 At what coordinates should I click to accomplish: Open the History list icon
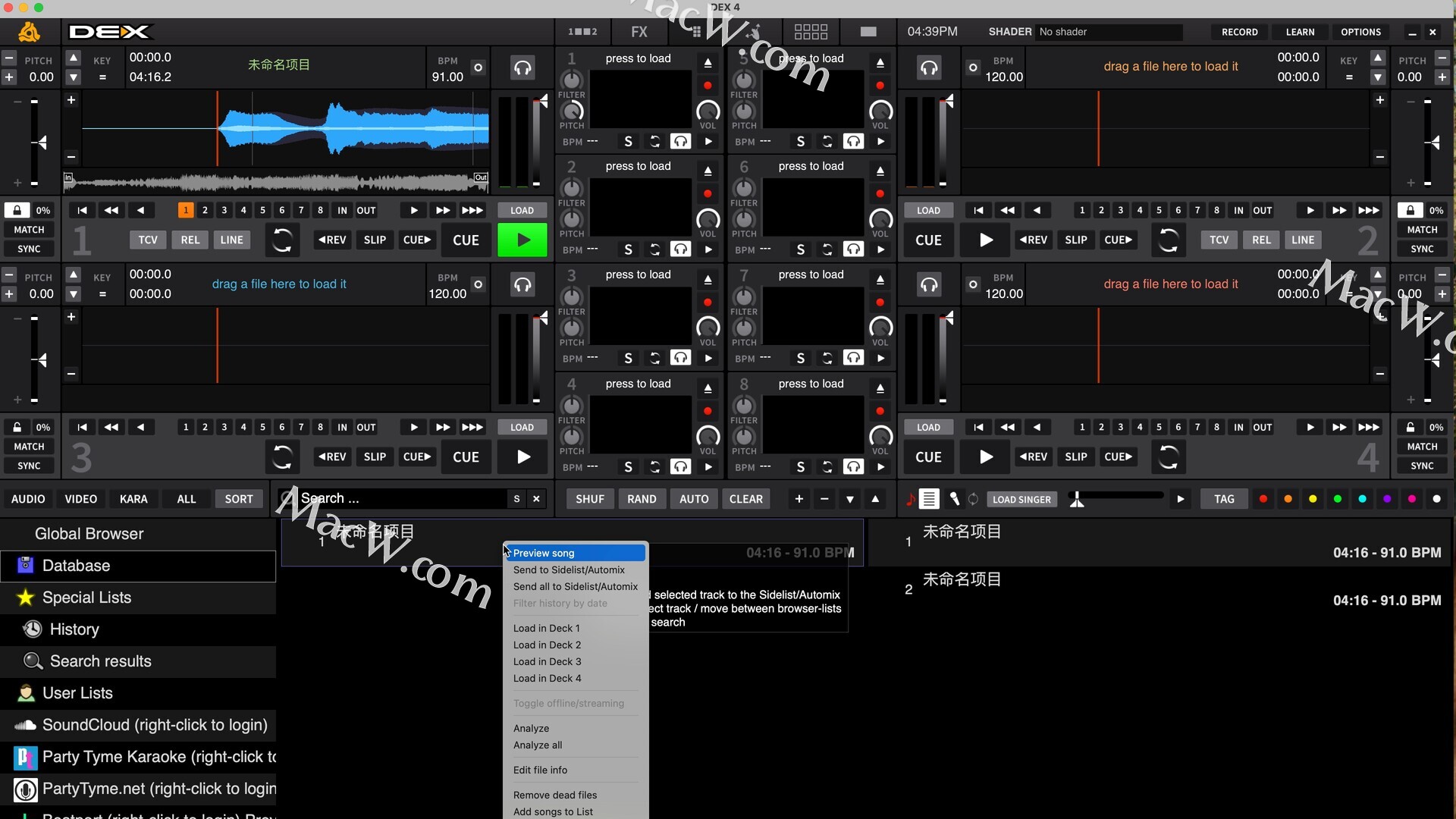pyautogui.click(x=33, y=629)
